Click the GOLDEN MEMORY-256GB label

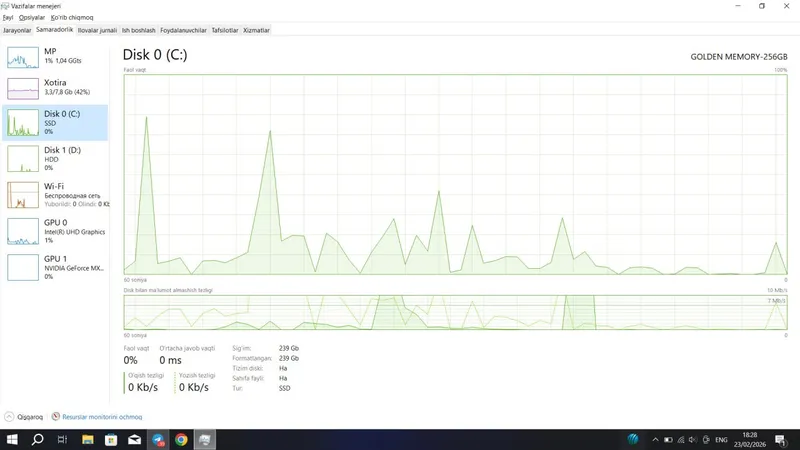tap(739, 57)
